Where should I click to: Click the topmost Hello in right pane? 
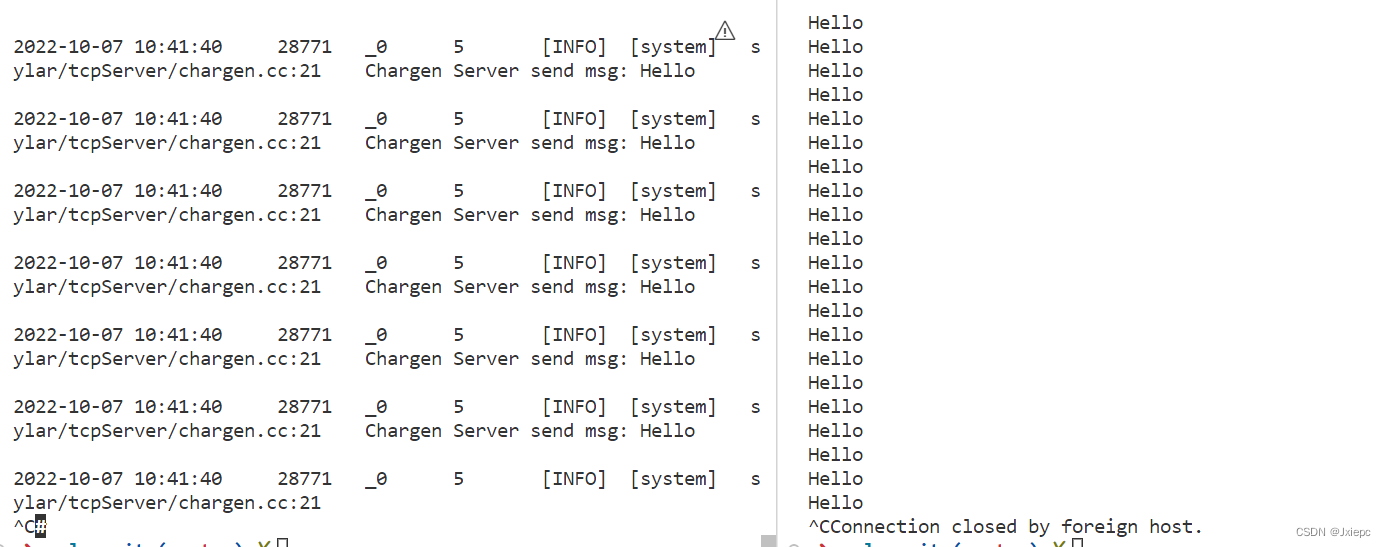[835, 22]
